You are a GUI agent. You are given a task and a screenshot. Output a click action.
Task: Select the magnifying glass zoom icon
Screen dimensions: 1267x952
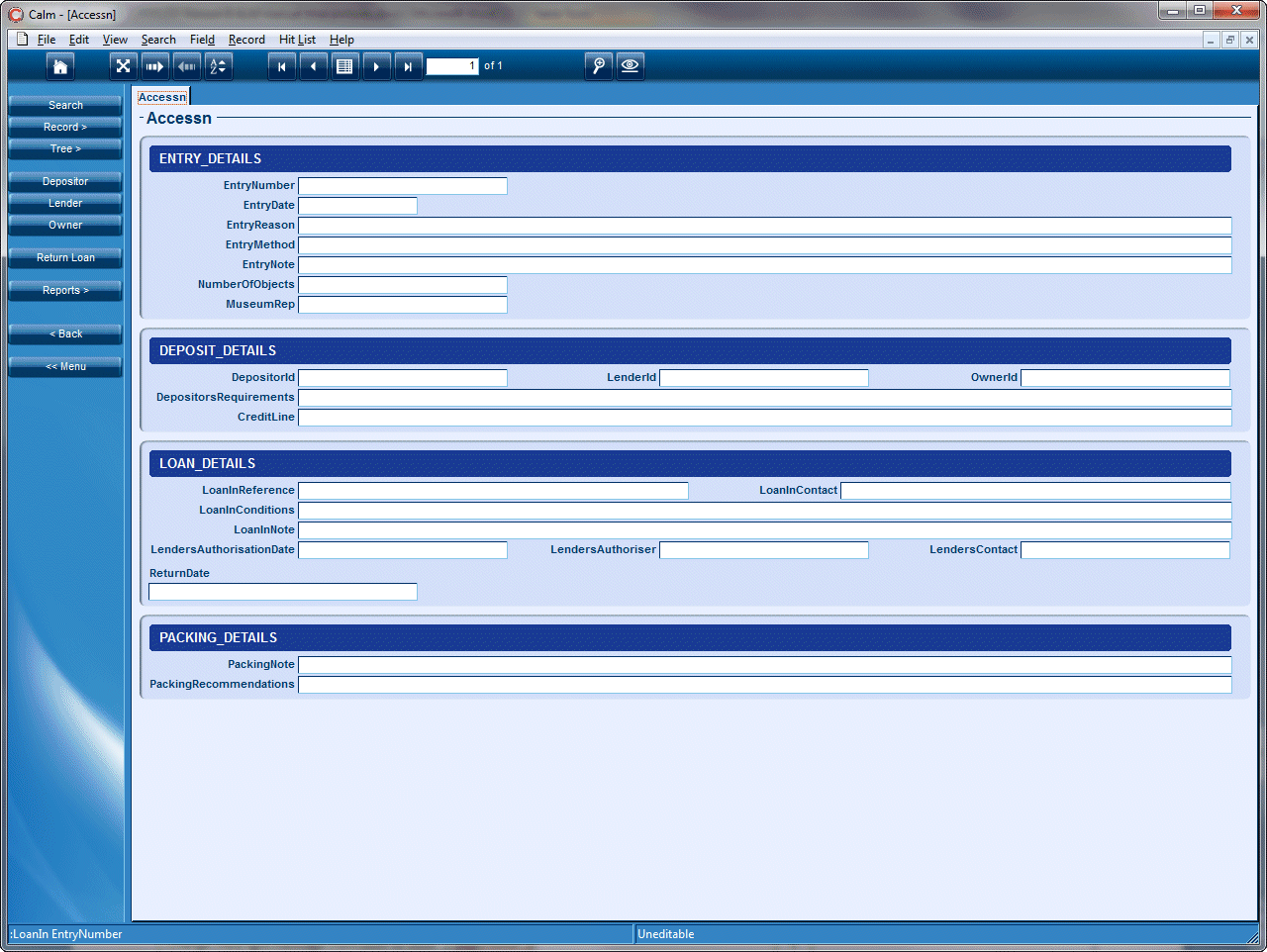[x=598, y=65]
